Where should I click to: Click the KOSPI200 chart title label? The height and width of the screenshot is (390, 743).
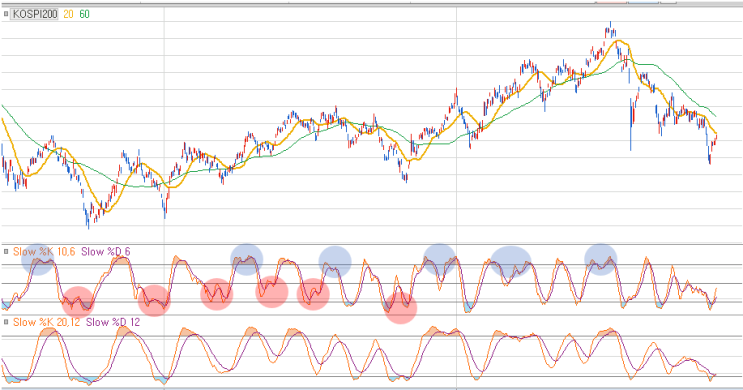tap(35, 14)
